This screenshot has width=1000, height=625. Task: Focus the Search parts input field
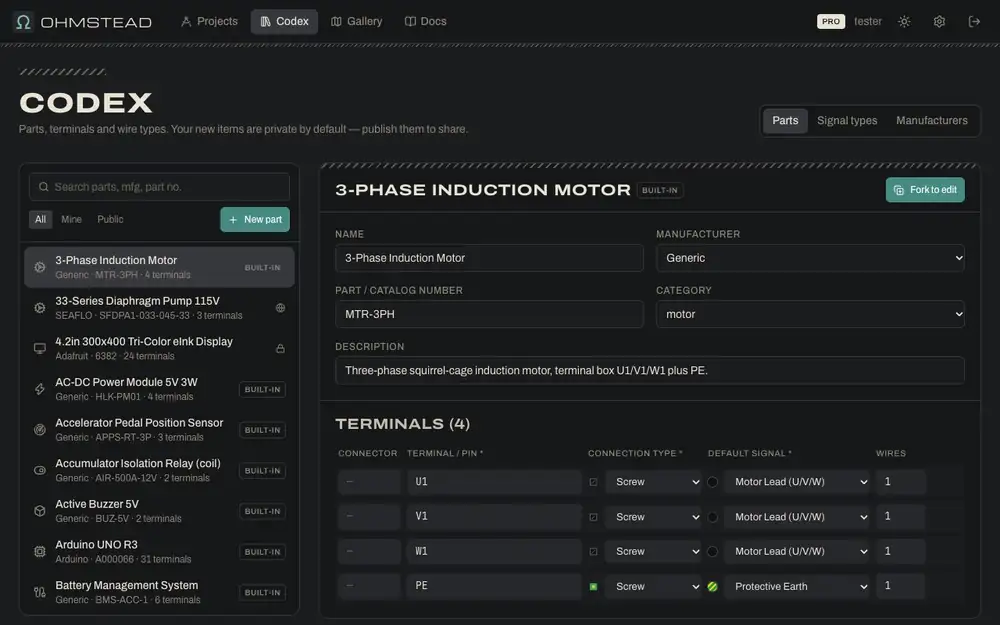pos(159,187)
